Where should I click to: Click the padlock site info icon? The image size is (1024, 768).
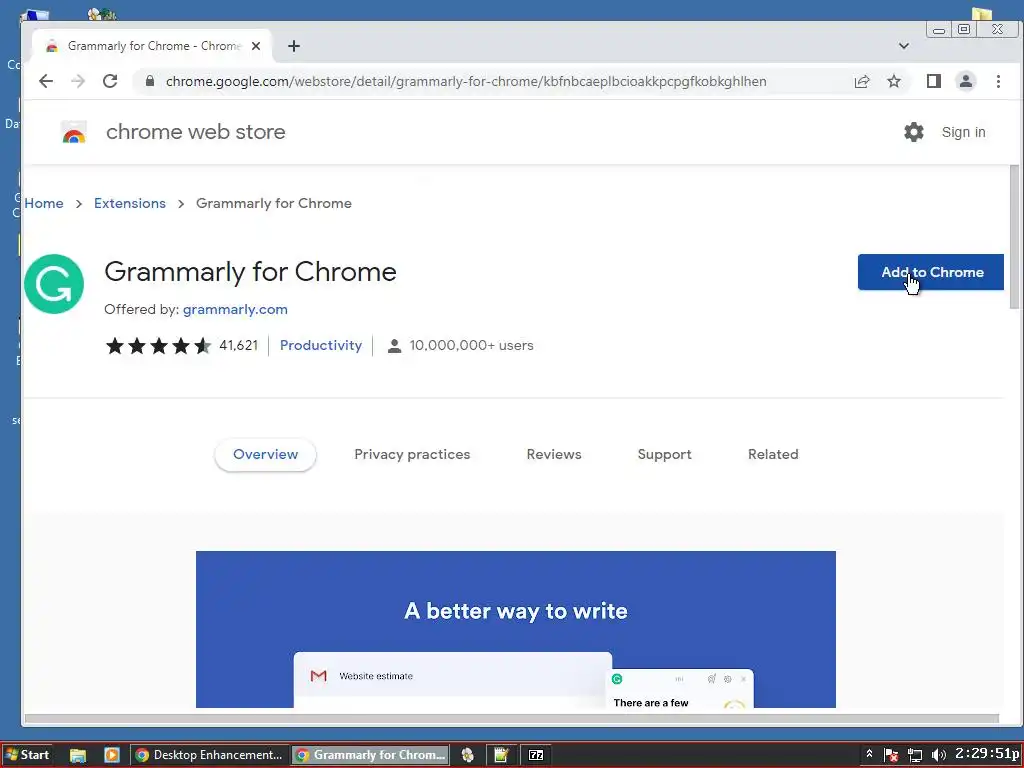point(150,81)
